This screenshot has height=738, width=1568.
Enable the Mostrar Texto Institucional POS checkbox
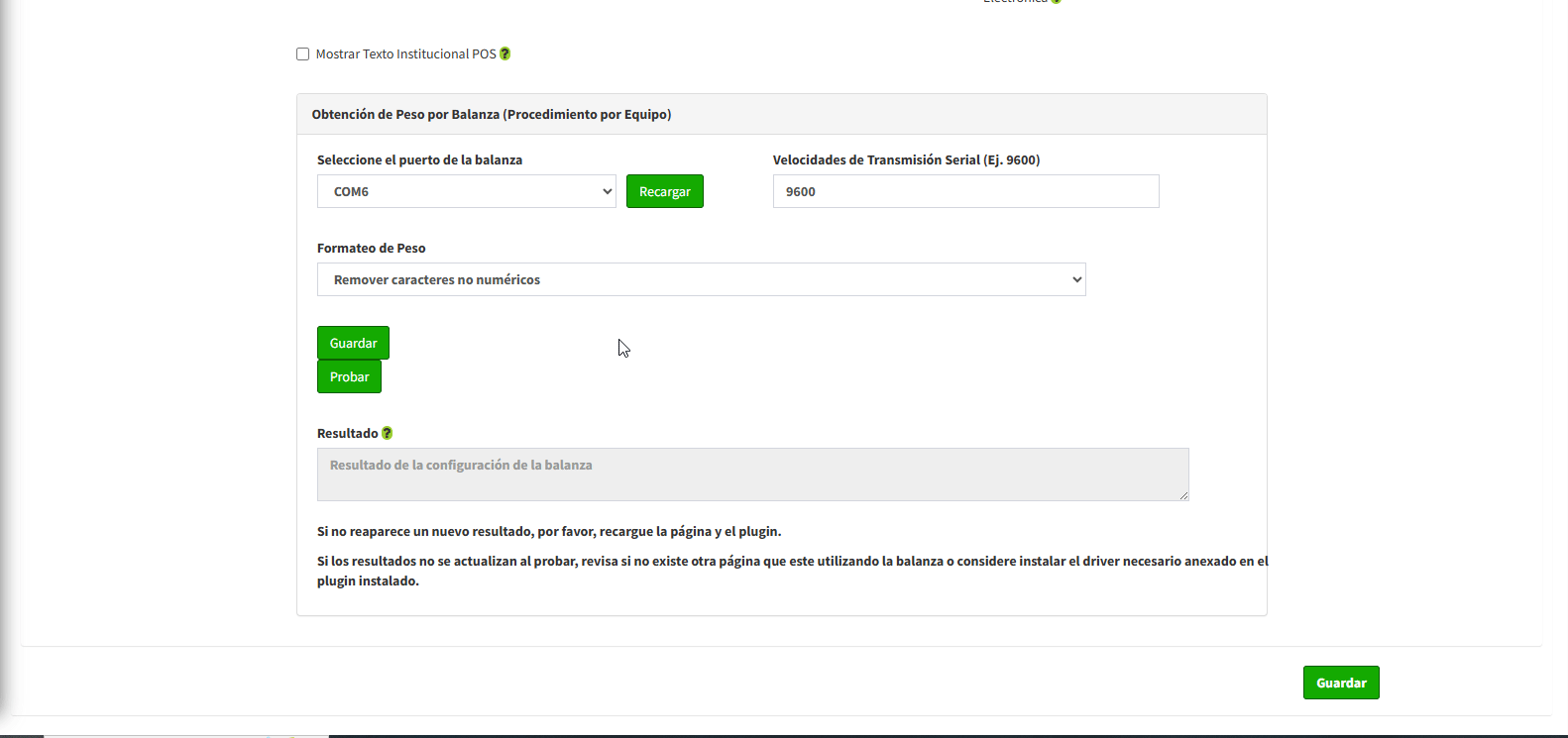pyautogui.click(x=303, y=54)
